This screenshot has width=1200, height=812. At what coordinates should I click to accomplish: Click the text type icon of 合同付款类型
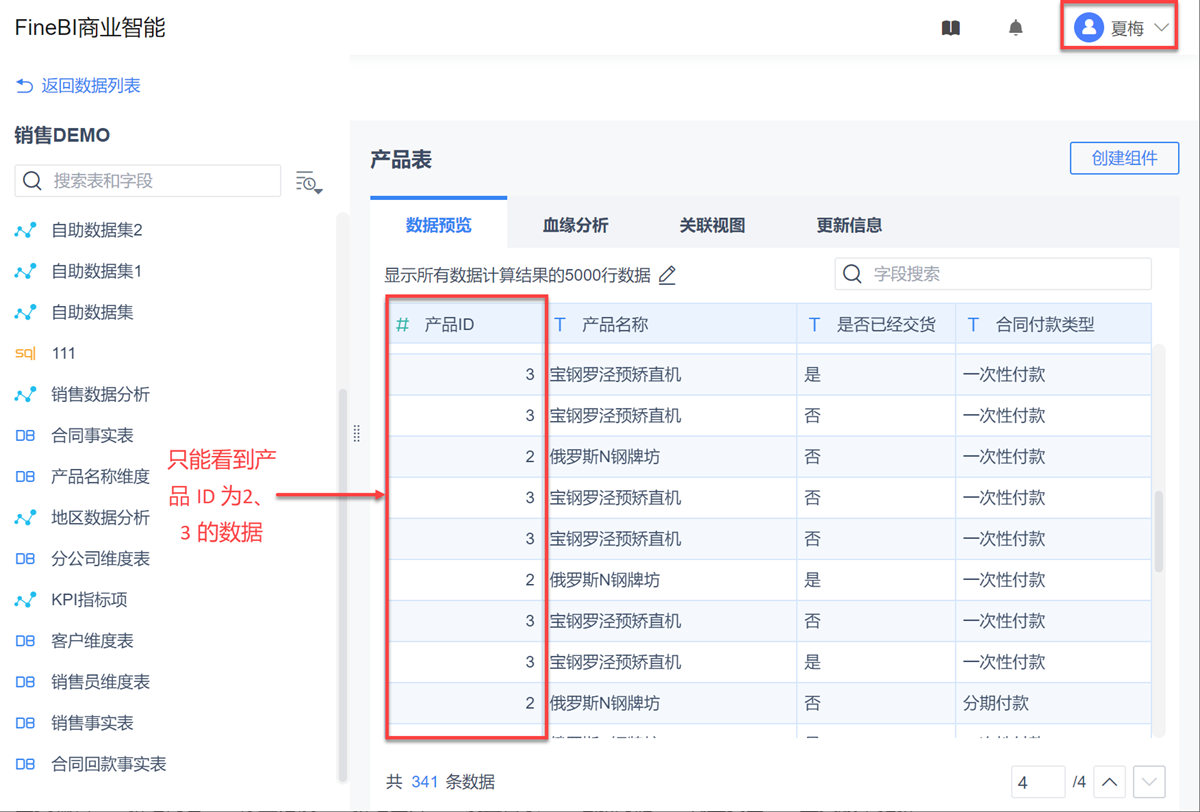pos(973,324)
